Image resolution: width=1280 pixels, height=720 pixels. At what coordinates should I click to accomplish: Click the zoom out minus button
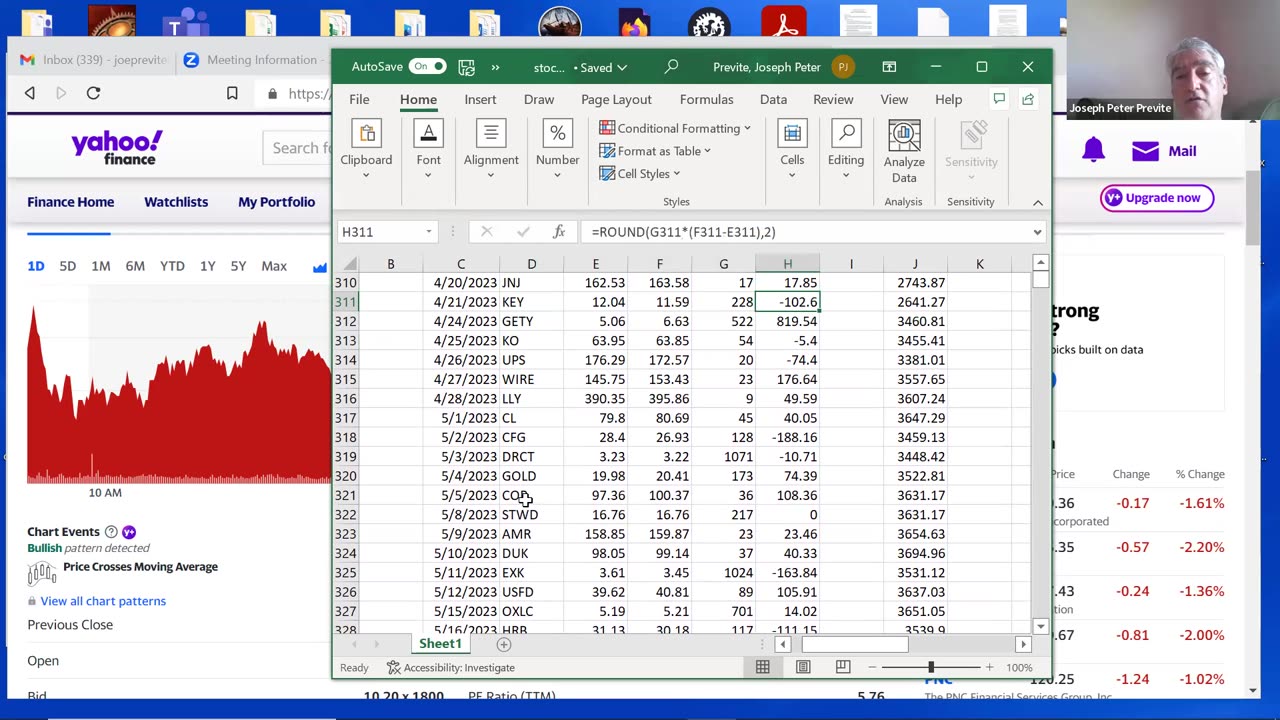coord(872,667)
